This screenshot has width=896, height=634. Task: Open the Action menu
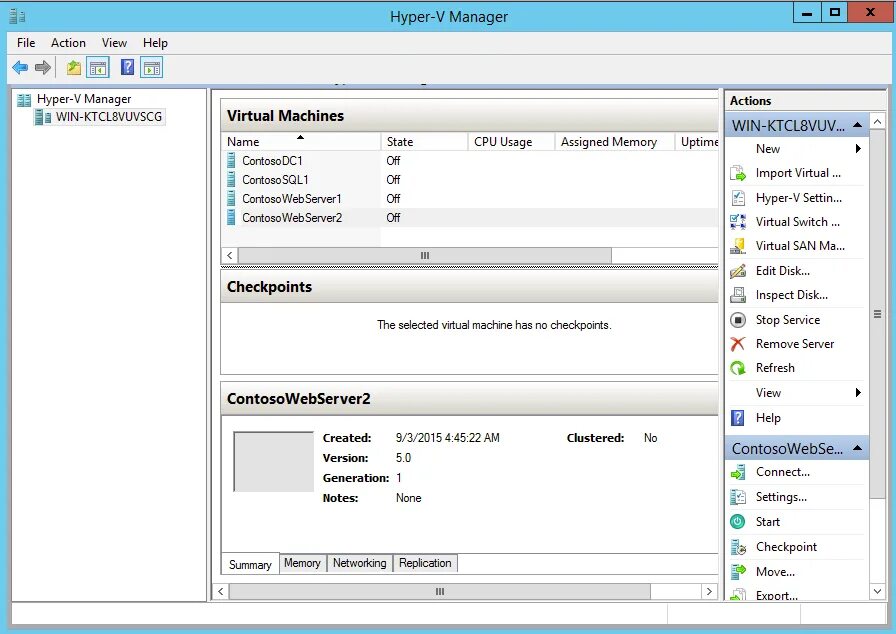(68, 43)
